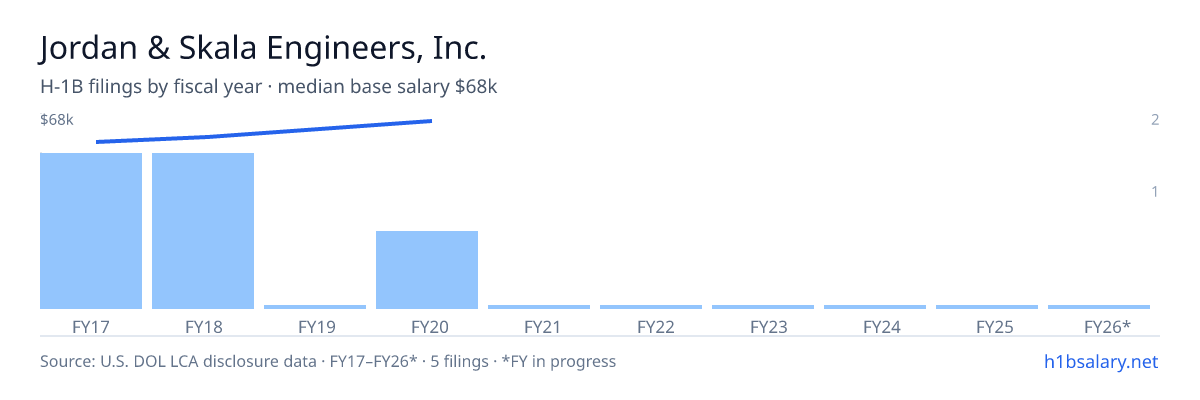Click the thin FY23 bar
This screenshot has height=400, width=1200.
[763, 307]
